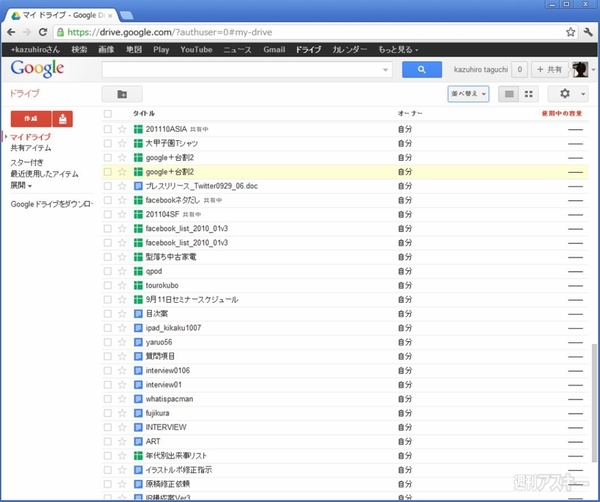Click the マイ ドライブ browser tab

coord(61,15)
